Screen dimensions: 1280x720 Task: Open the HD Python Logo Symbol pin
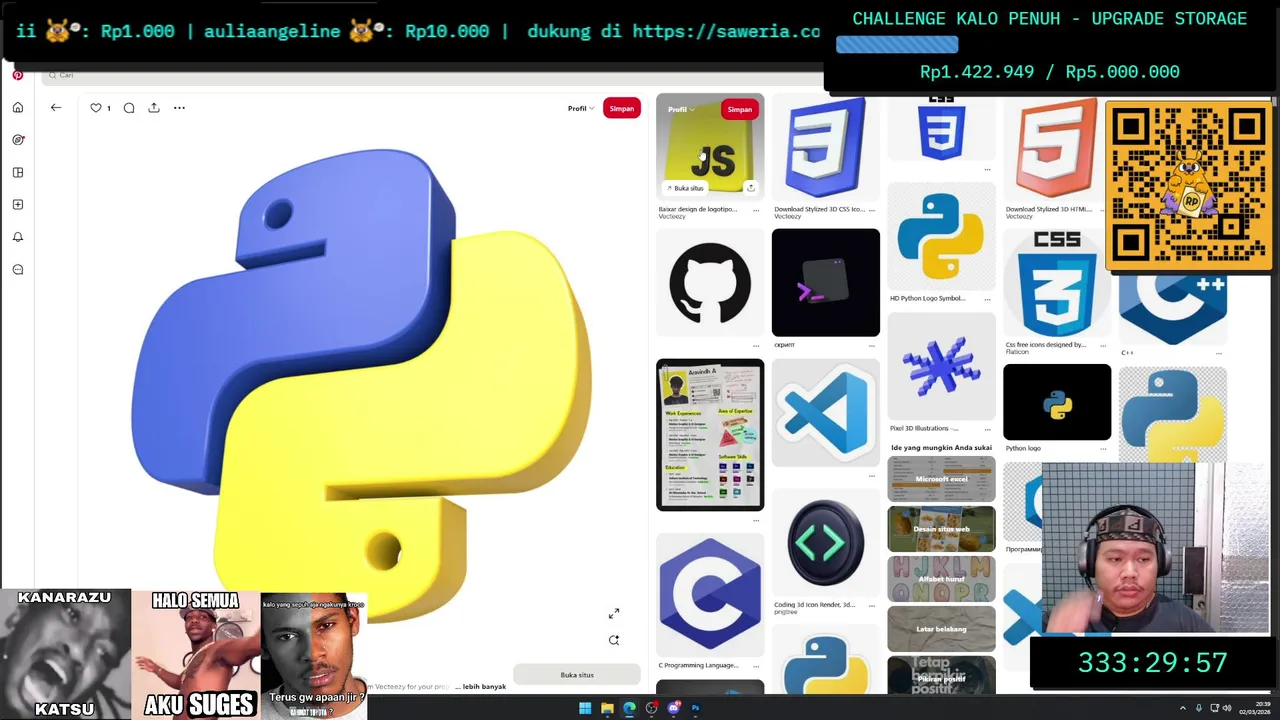[942, 236]
